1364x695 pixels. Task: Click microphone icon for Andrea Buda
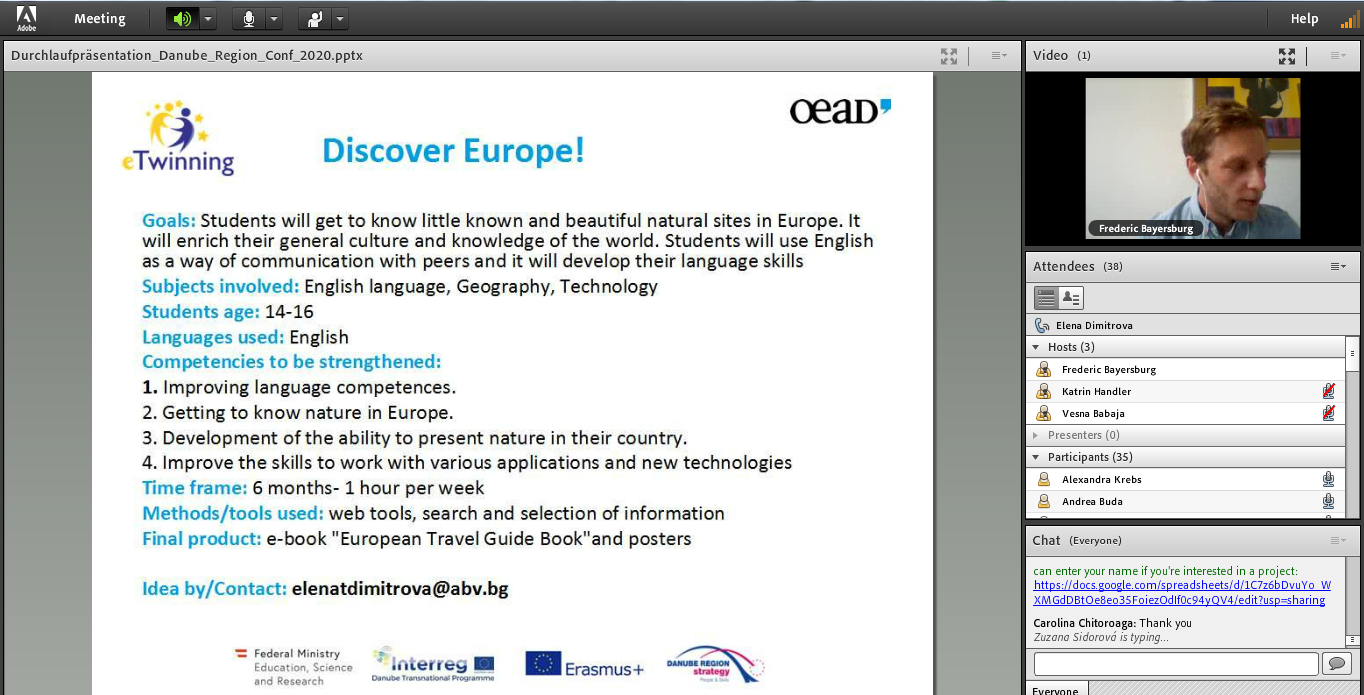1328,501
